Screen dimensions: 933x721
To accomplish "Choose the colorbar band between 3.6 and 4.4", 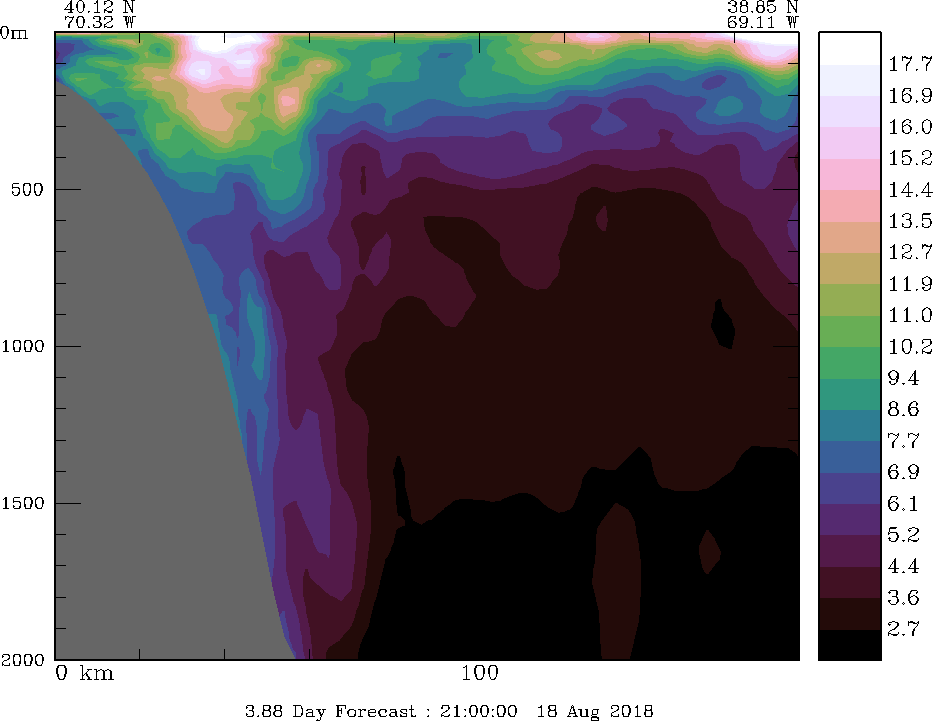I will point(849,582).
